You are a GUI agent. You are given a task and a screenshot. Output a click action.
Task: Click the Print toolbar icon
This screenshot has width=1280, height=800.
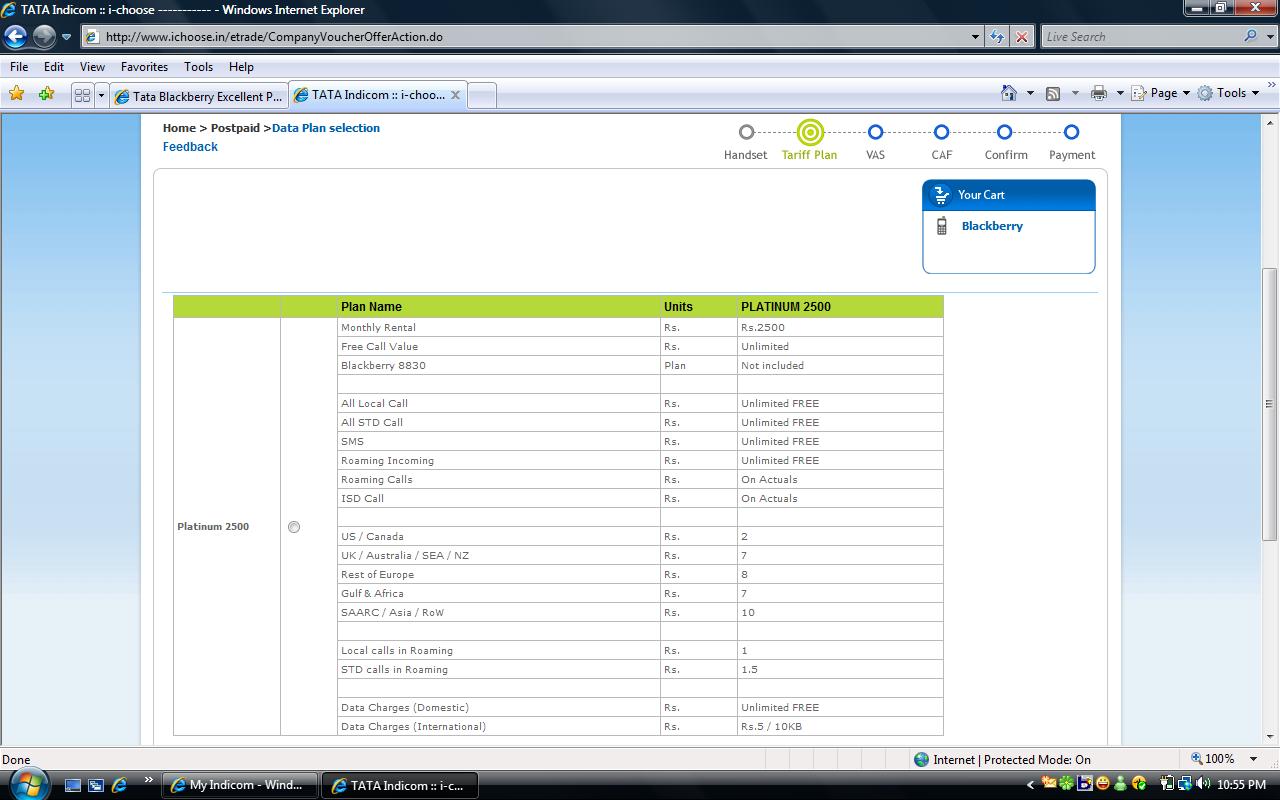[x=1099, y=93]
